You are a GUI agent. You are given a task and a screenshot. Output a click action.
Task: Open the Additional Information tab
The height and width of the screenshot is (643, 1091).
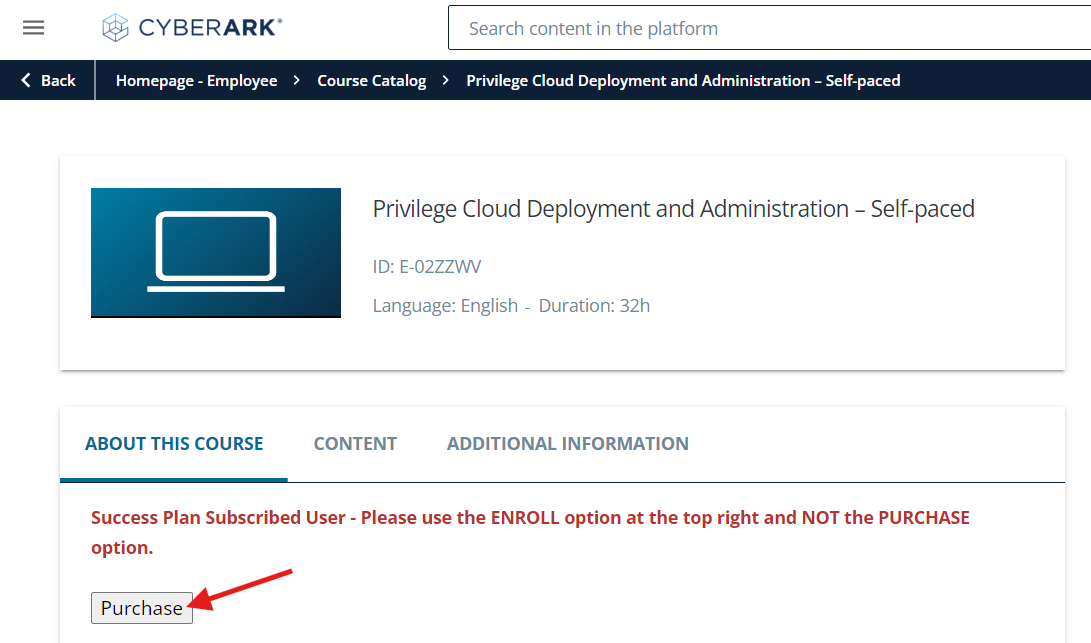point(567,444)
